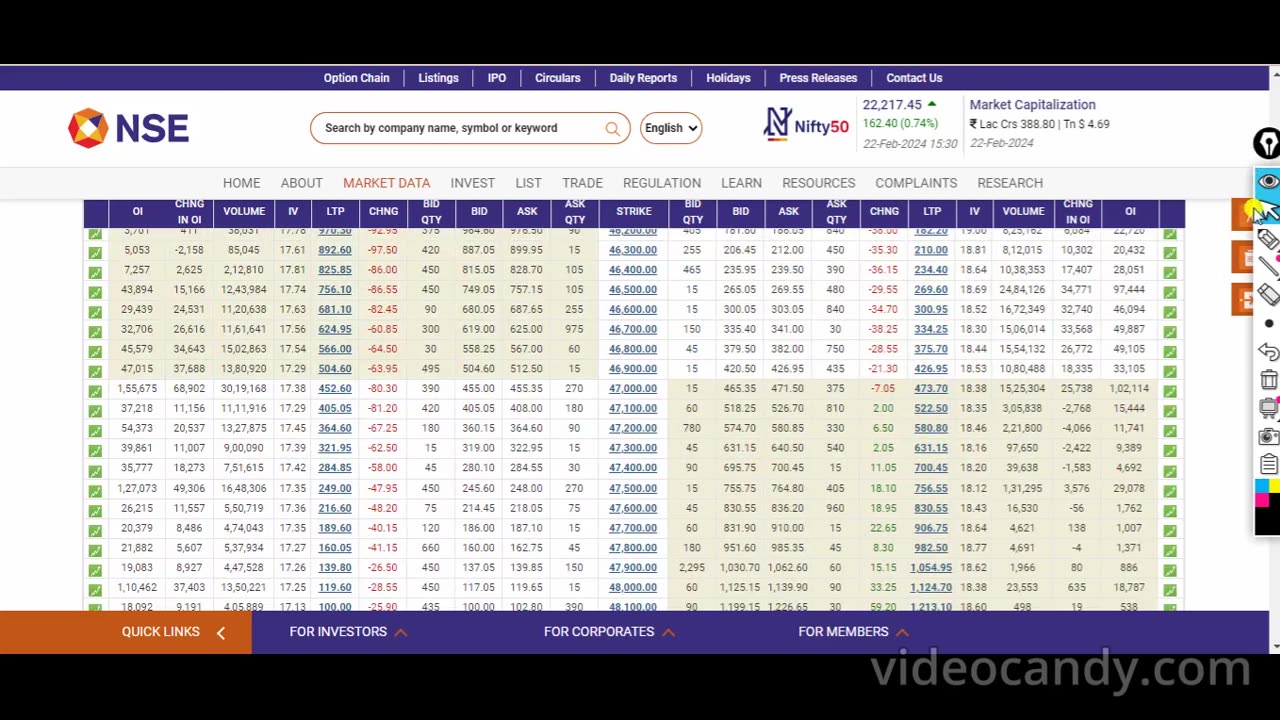Open chart icon left of OI 43,894
Image resolution: width=1280 pixels, height=720 pixels.
click(x=95, y=292)
